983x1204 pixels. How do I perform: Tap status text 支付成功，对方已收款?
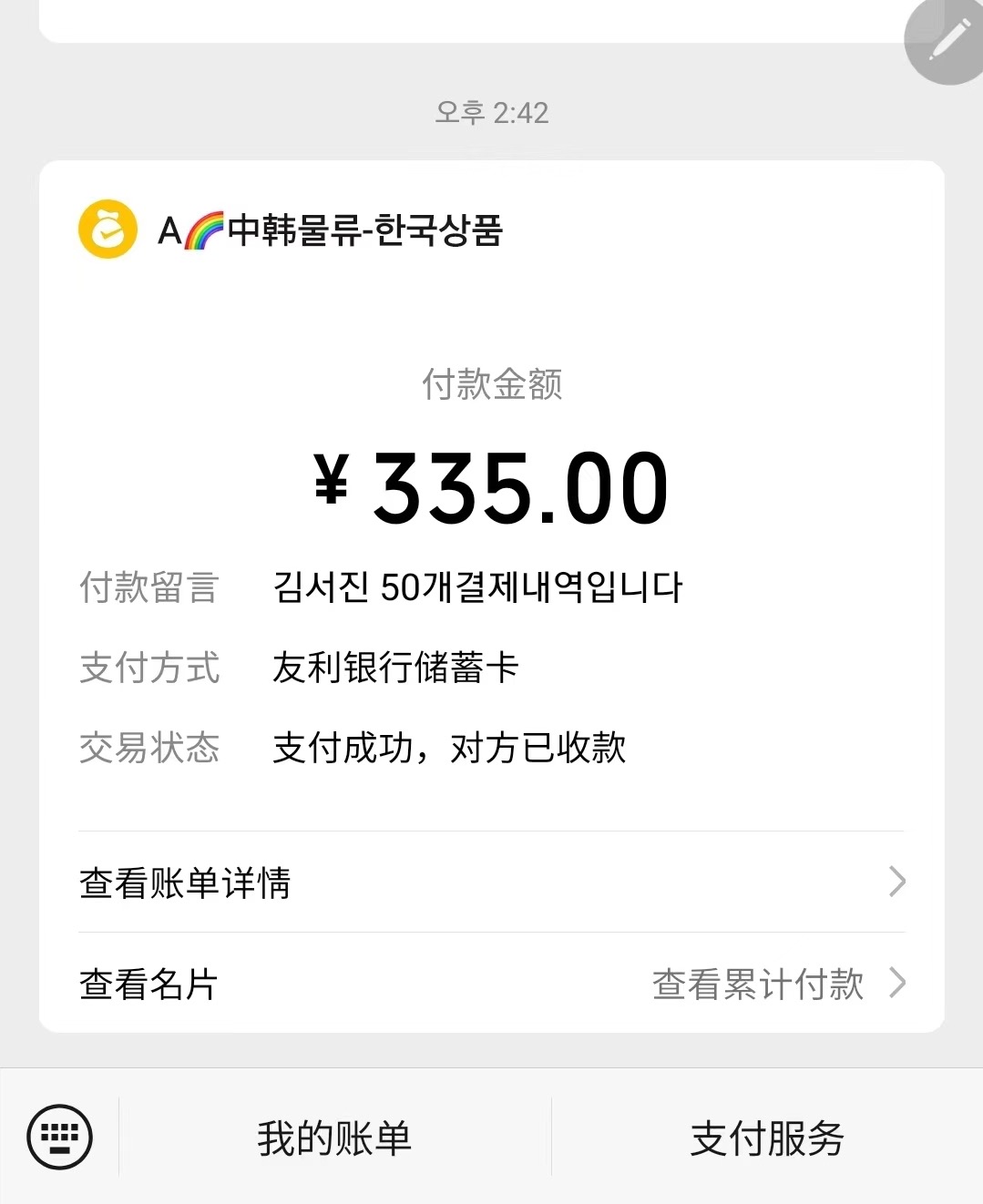click(x=449, y=748)
